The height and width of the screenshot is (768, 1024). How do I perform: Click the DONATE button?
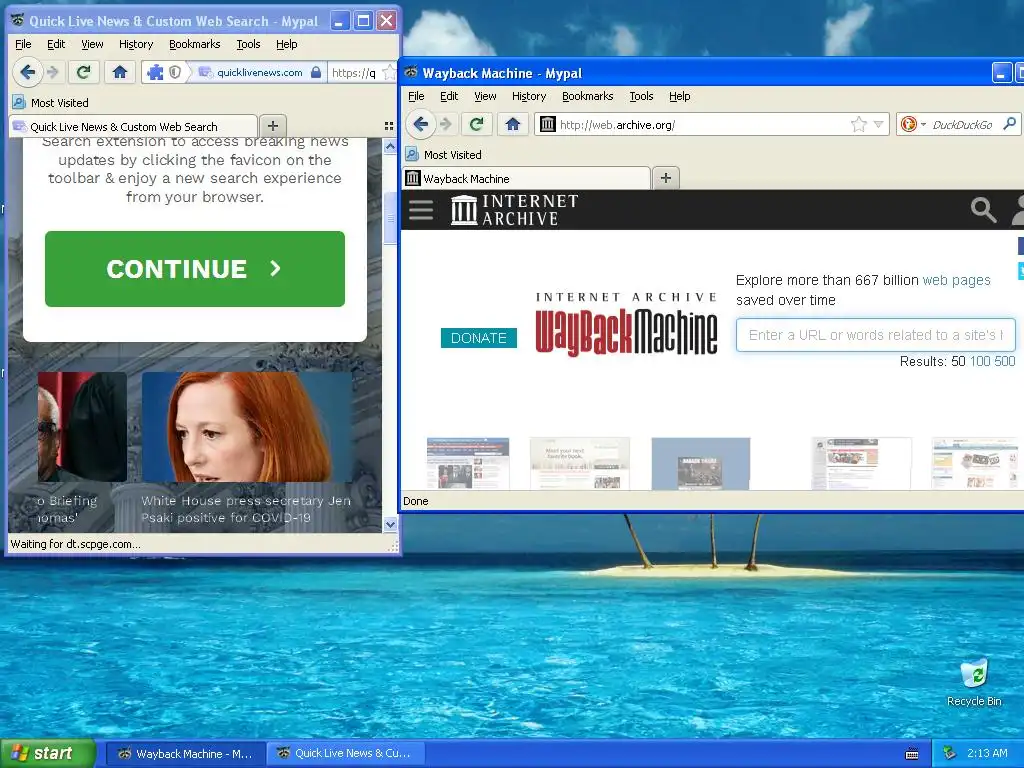[x=479, y=338]
